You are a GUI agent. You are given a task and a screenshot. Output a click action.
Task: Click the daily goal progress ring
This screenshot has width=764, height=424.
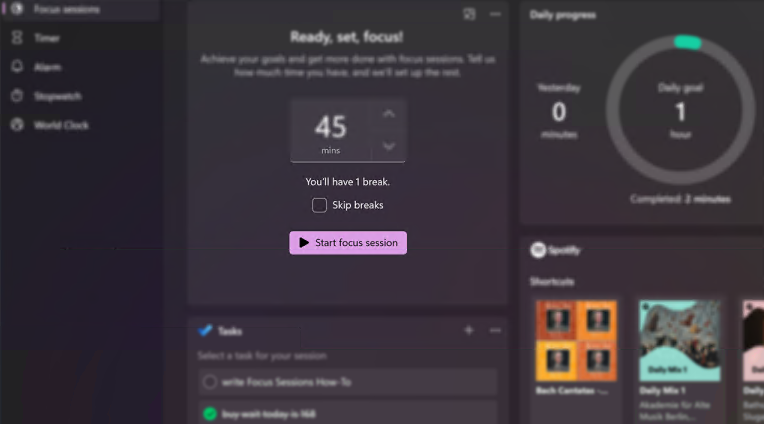pyautogui.click(x=680, y=111)
